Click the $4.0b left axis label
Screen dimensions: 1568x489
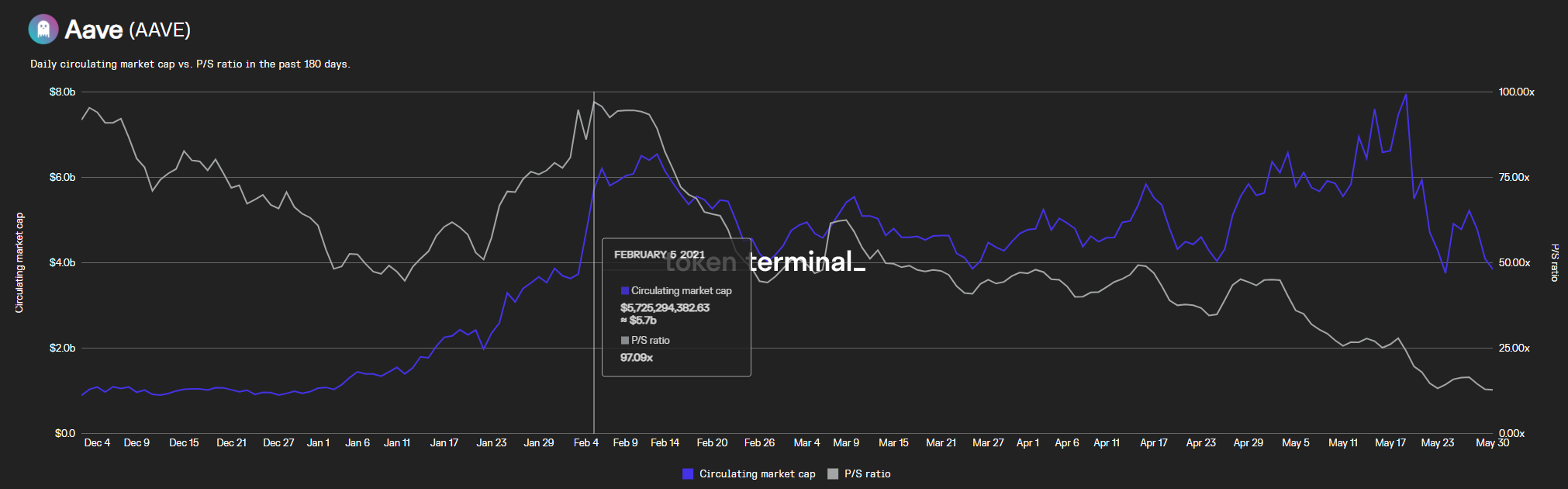[62, 262]
